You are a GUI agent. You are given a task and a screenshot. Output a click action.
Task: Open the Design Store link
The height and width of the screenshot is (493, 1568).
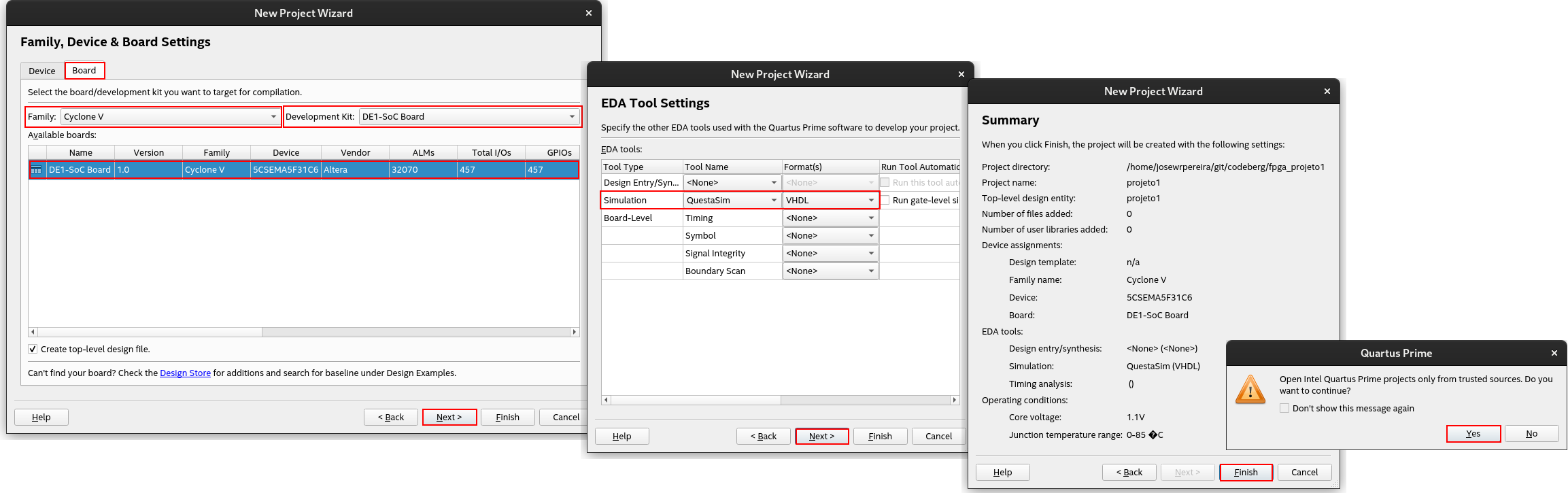(x=185, y=373)
